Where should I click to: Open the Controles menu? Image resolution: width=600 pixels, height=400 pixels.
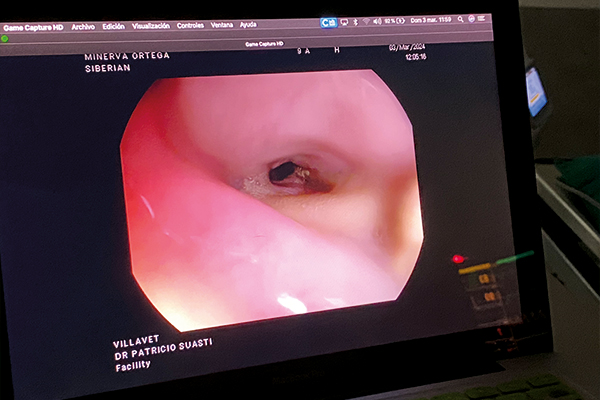point(190,25)
